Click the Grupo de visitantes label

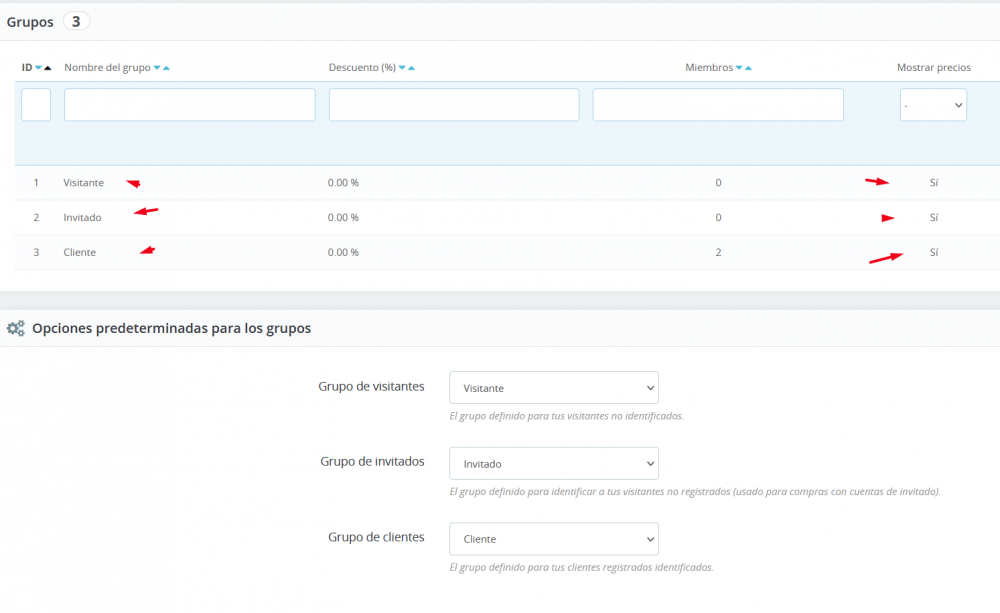tap(371, 387)
